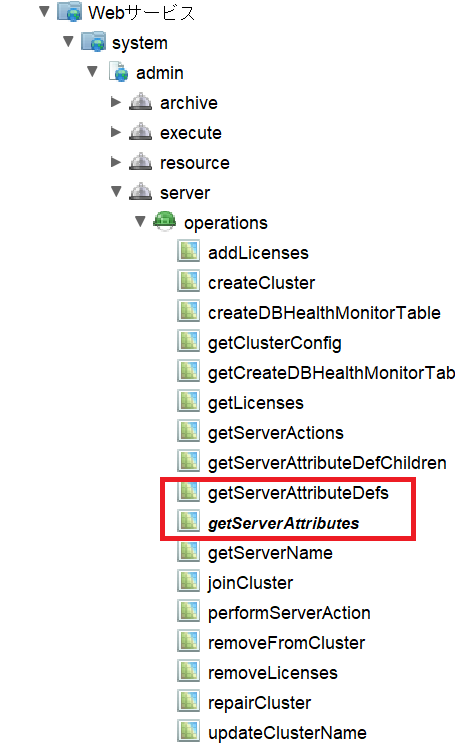The width and height of the screenshot is (455, 749).
Task: Select the getLicenses operation
Action: 256,403
